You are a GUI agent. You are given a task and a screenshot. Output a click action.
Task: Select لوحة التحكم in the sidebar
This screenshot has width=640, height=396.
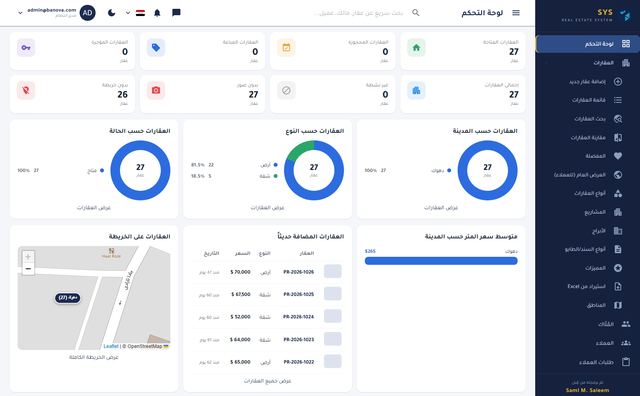click(588, 44)
